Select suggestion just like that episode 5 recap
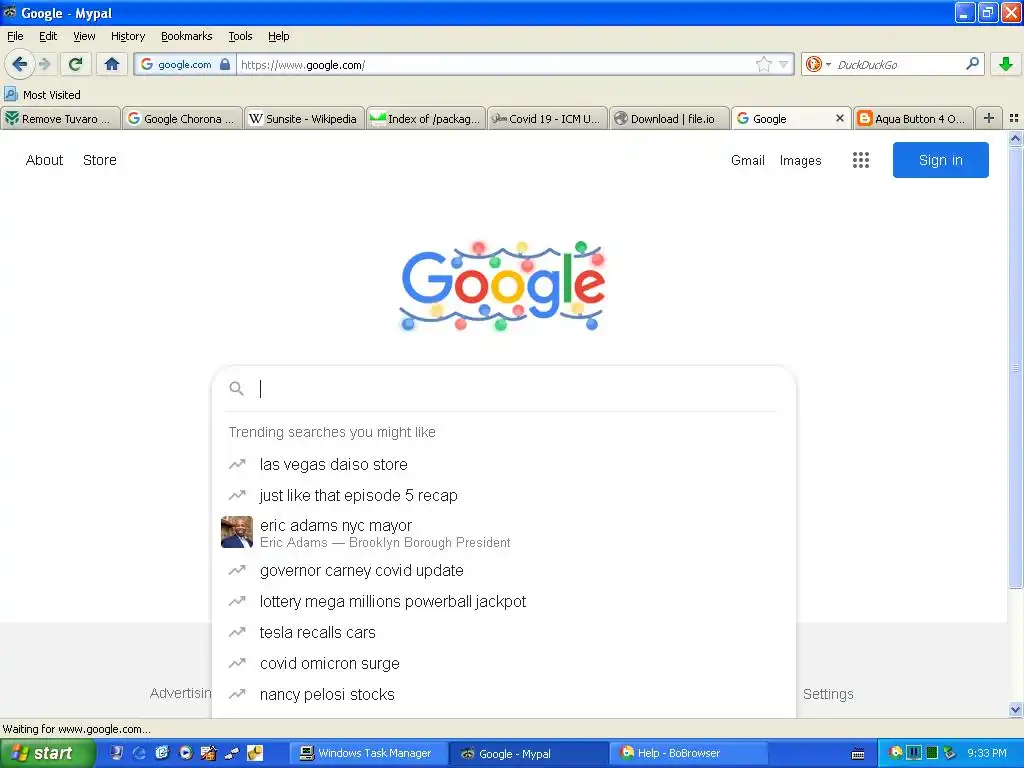 point(504,496)
